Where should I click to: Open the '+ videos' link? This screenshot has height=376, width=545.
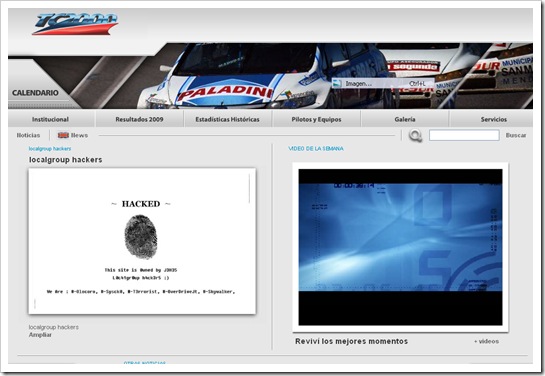pos(487,342)
